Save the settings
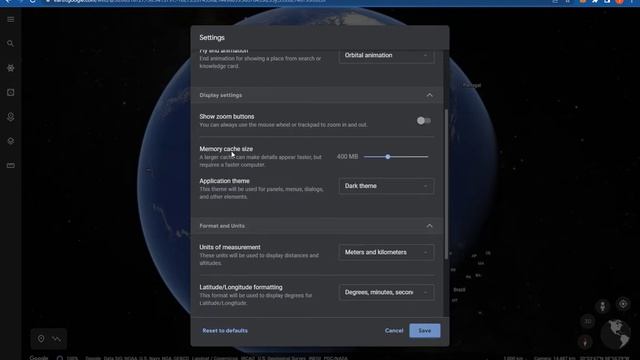The image size is (640, 360). [x=424, y=331]
